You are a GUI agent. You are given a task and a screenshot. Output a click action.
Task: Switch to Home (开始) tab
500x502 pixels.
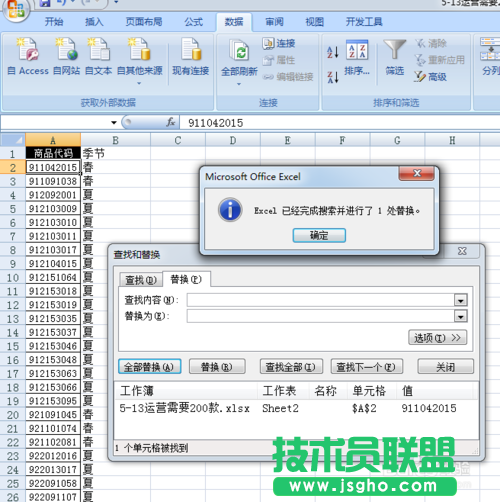click(54, 22)
